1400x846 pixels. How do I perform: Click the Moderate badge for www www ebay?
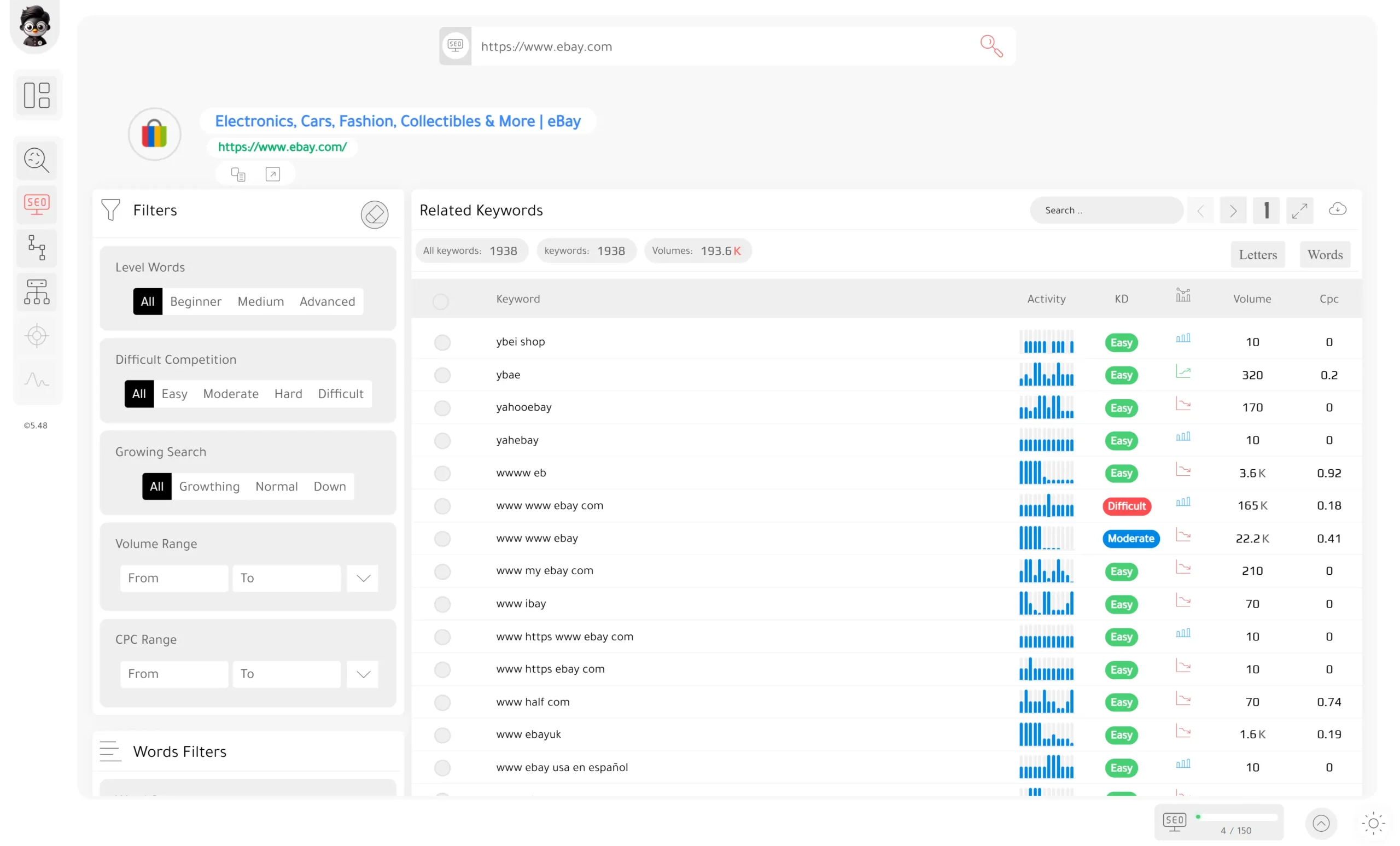coord(1131,538)
